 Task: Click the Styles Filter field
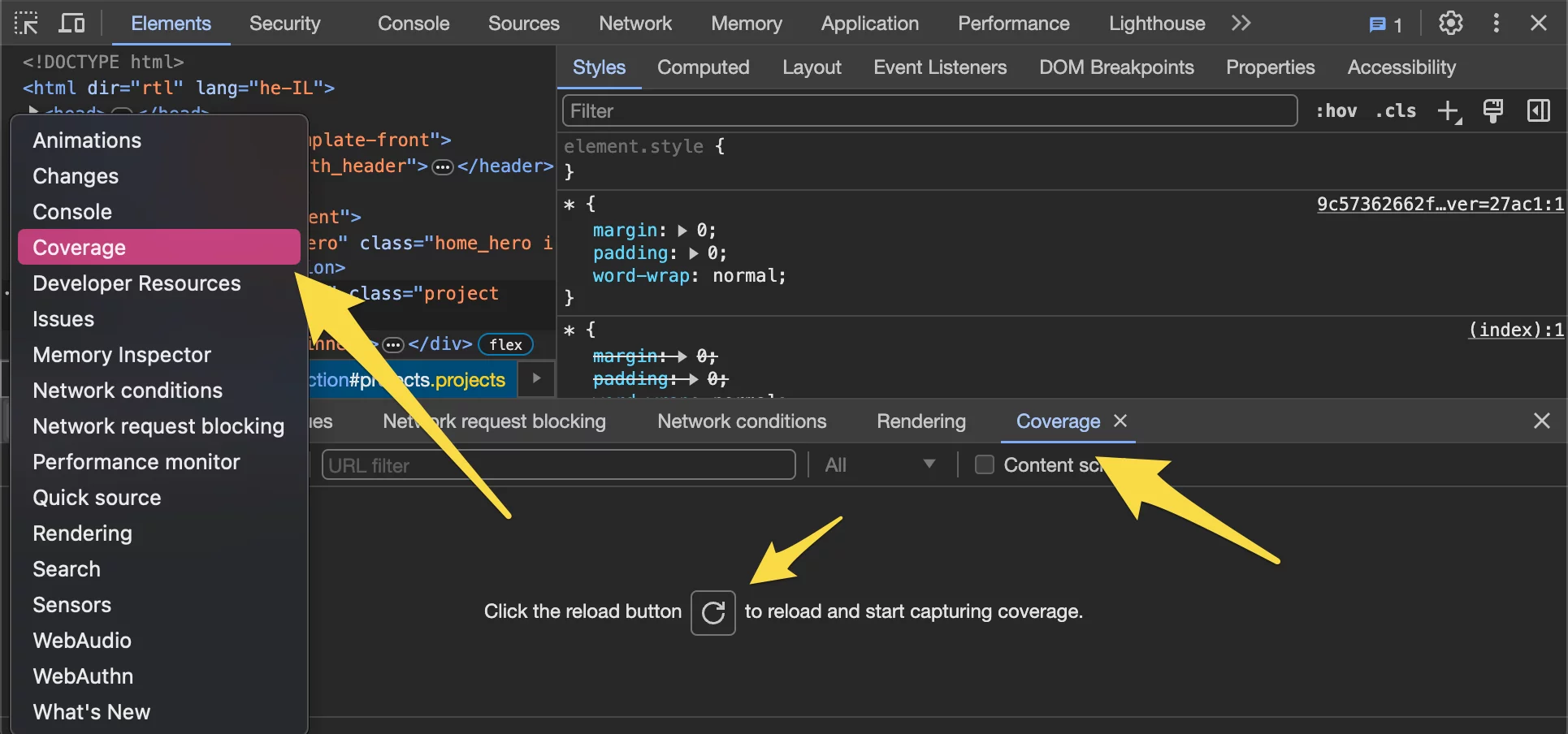(929, 110)
